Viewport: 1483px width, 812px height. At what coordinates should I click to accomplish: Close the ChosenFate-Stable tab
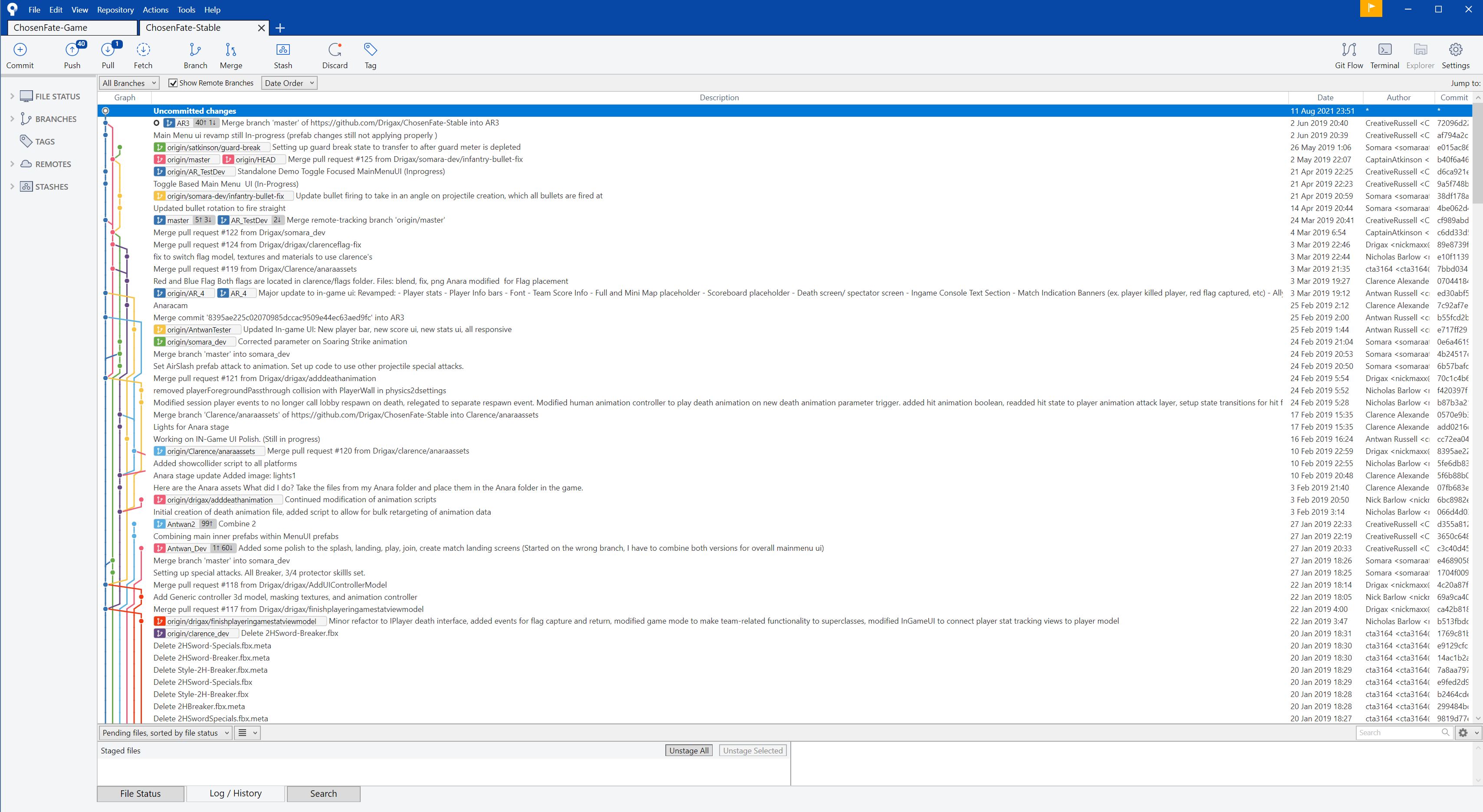point(261,28)
